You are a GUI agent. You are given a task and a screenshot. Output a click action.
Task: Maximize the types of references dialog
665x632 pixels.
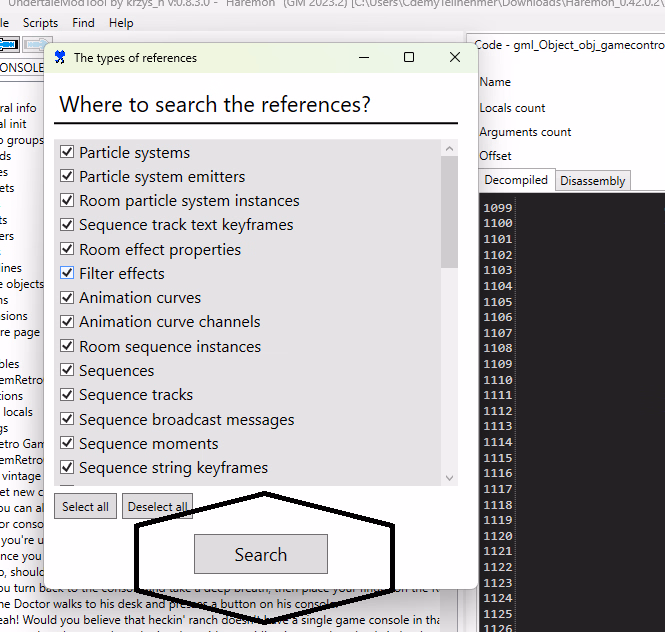[409, 58]
